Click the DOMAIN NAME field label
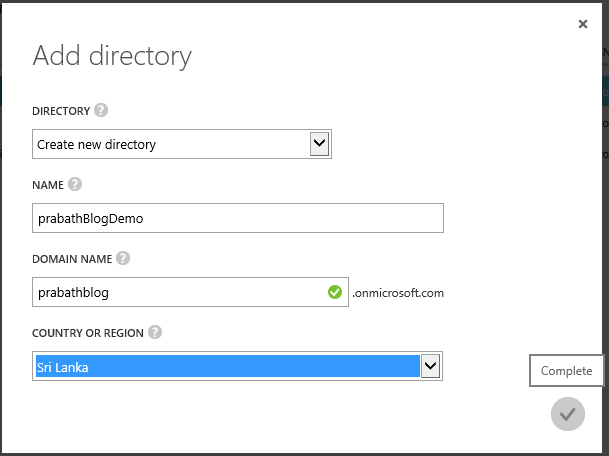Screen dimensions: 609x456 pyautogui.click(x=71, y=259)
